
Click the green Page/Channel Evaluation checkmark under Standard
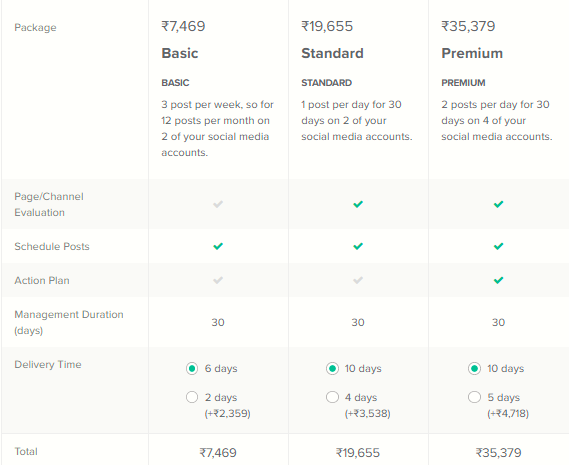click(358, 204)
